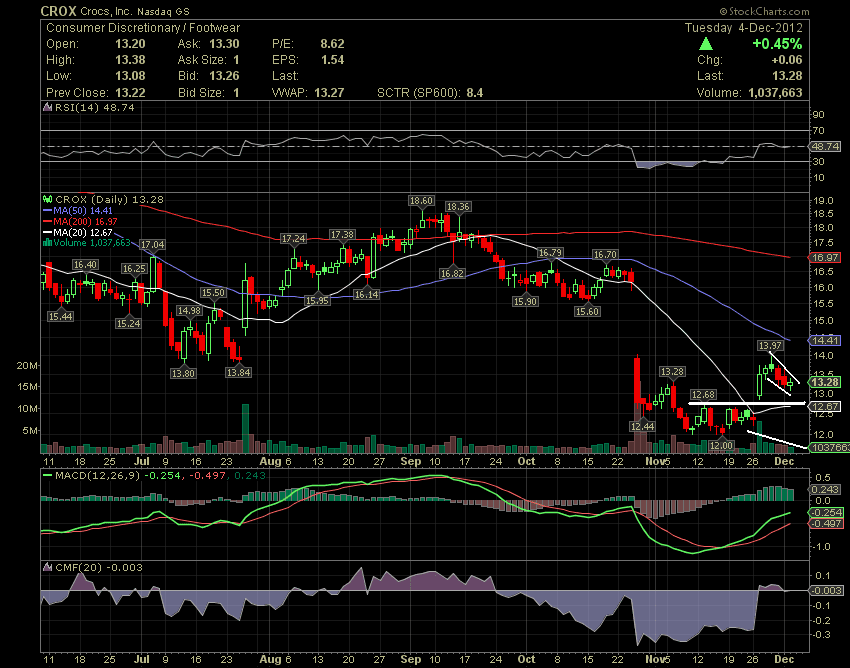The image size is (850, 668).
Task: Select the 13.28 price tag on right axis
Action: (828, 381)
